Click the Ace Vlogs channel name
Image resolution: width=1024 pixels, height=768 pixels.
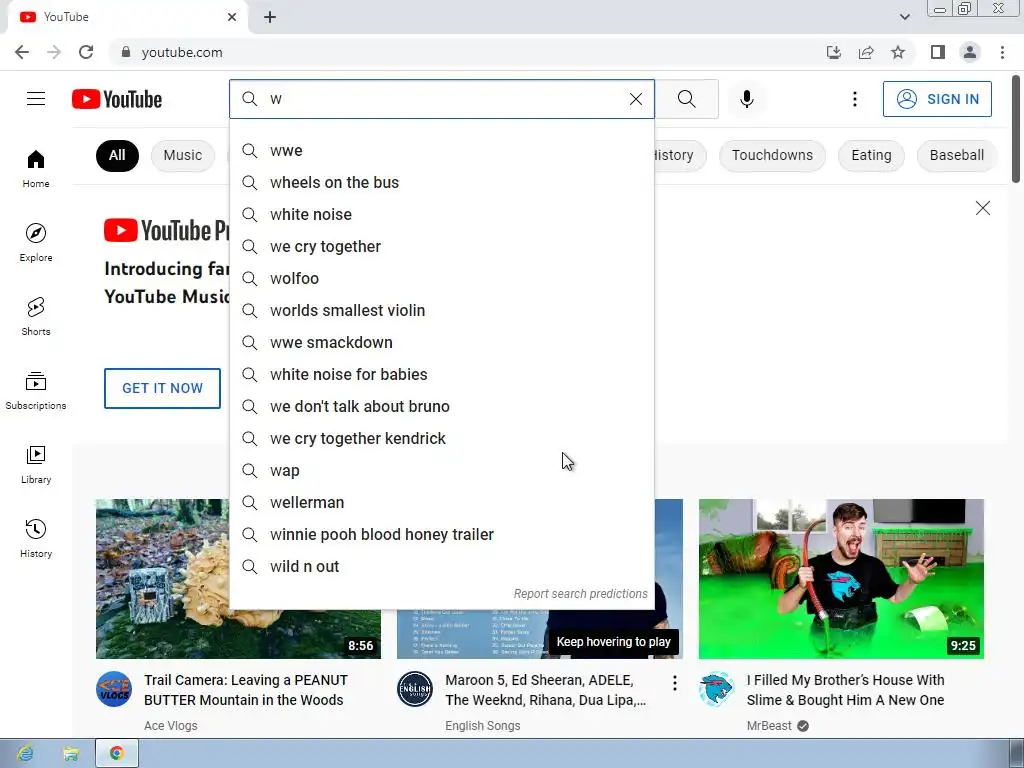point(170,726)
